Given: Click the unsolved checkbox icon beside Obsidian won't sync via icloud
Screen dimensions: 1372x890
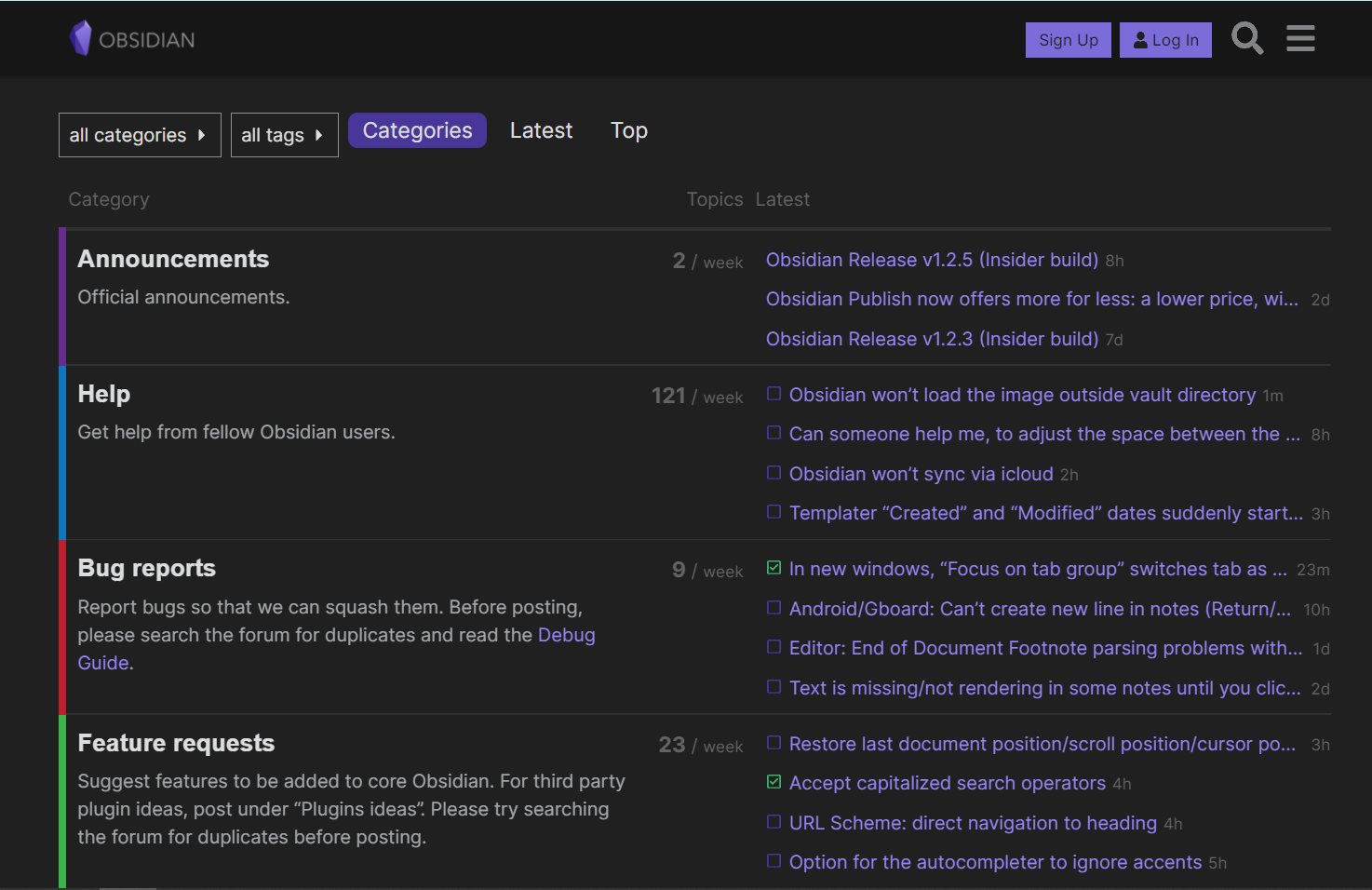Looking at the screenshot, I should point(773,473).
